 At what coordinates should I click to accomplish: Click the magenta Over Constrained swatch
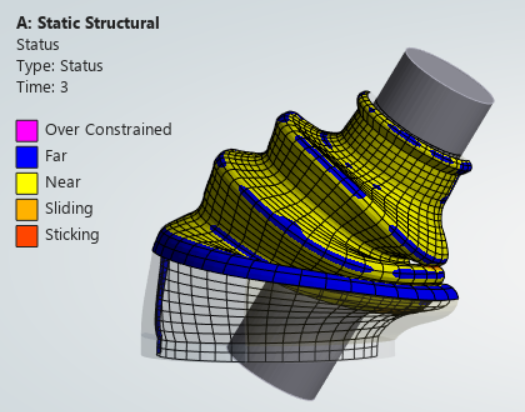27,131
